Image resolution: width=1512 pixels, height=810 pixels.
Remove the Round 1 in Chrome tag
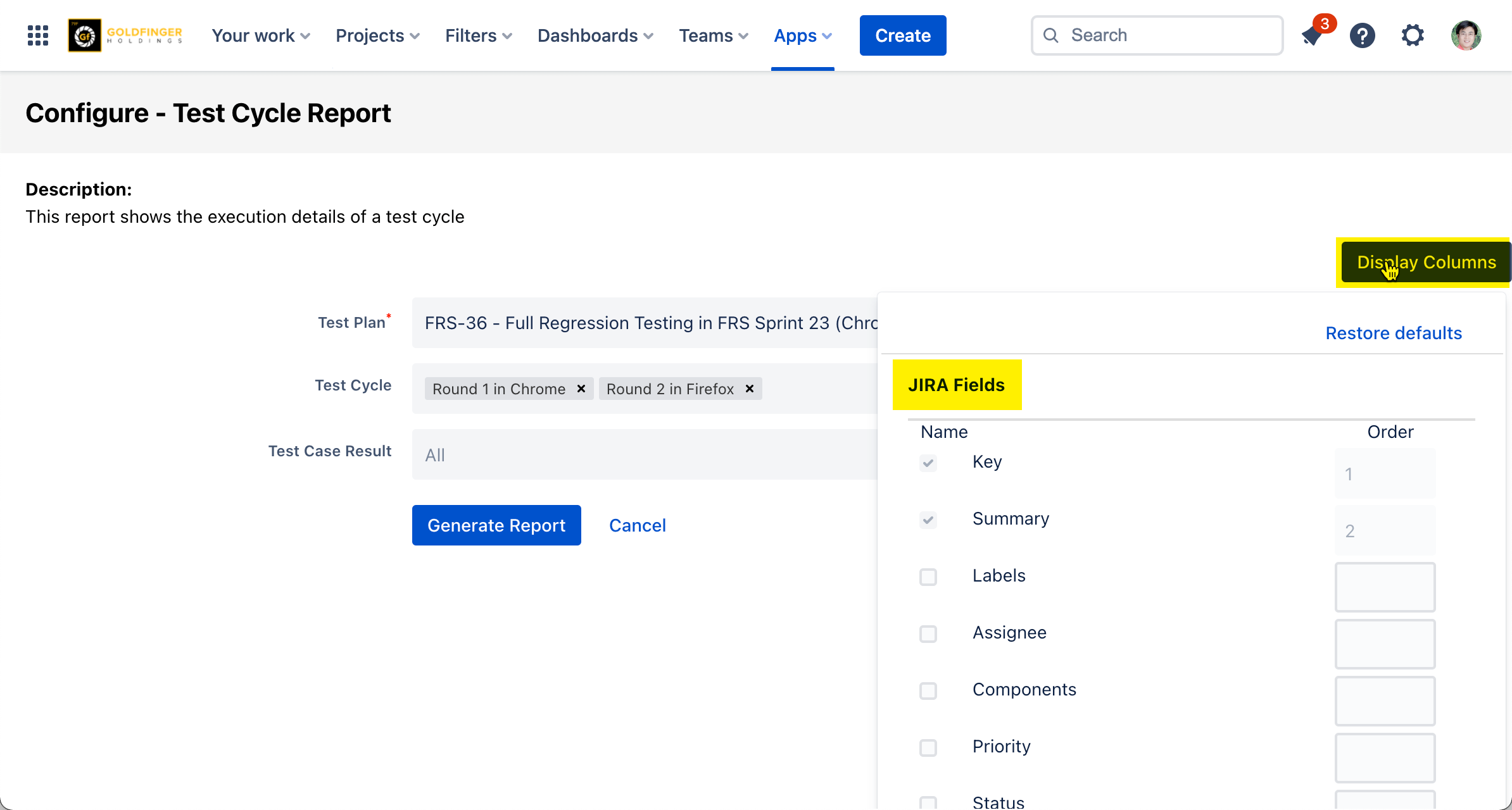tap(581, 389)
